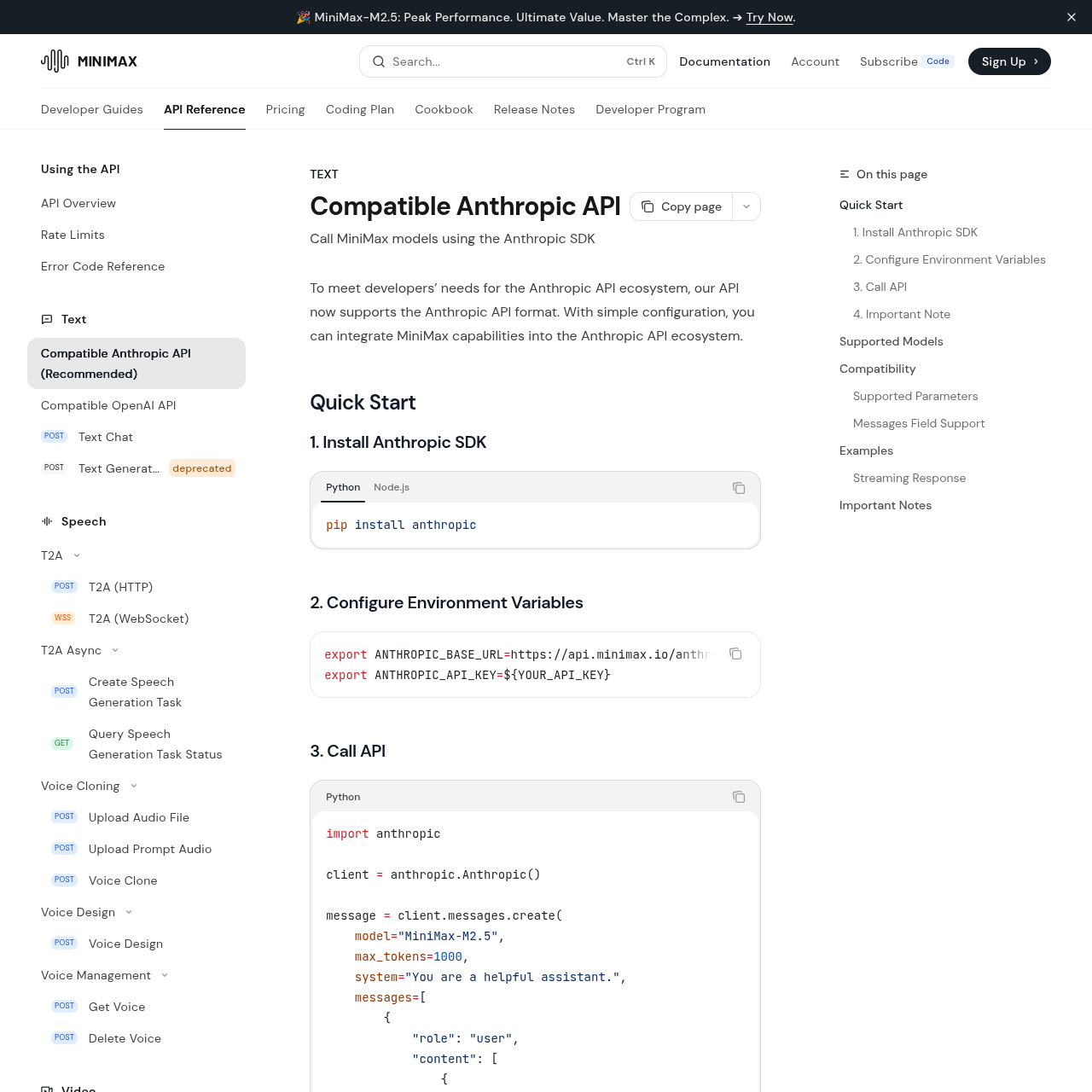Click the Sign Up button

coord(1009,61)
